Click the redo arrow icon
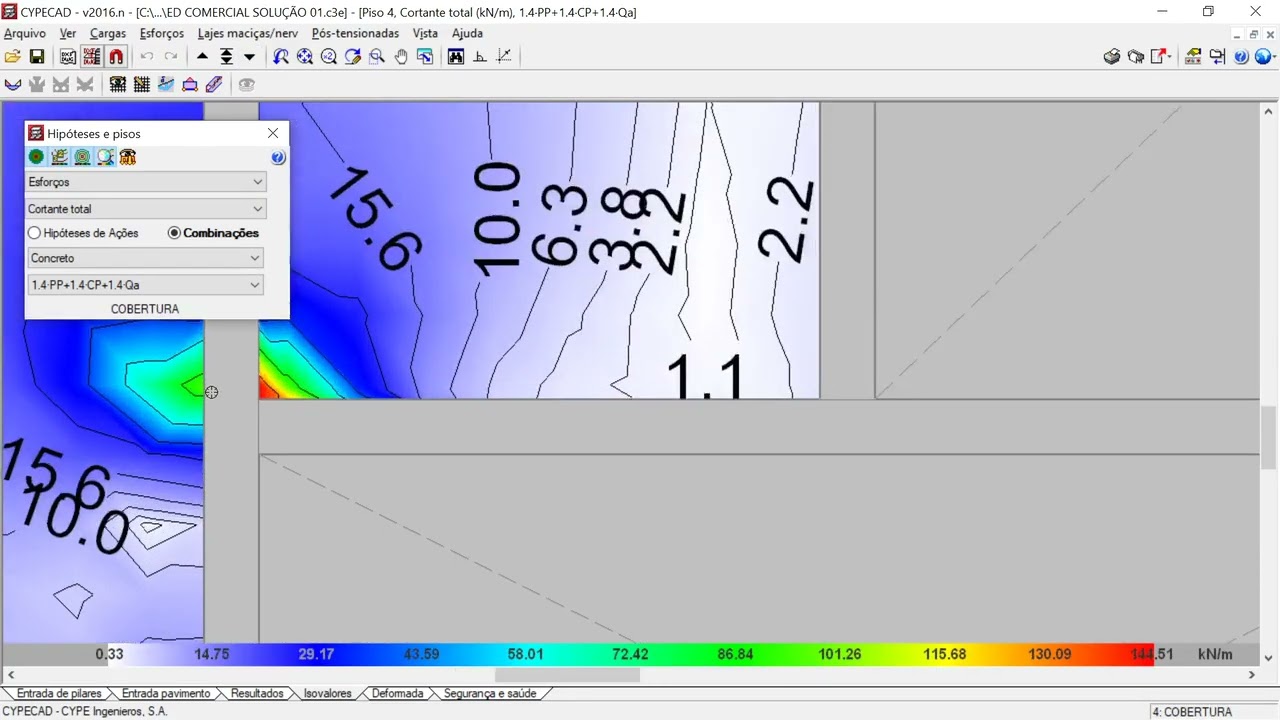Screen dimensions: 1280x720 (x=171, y=57)
